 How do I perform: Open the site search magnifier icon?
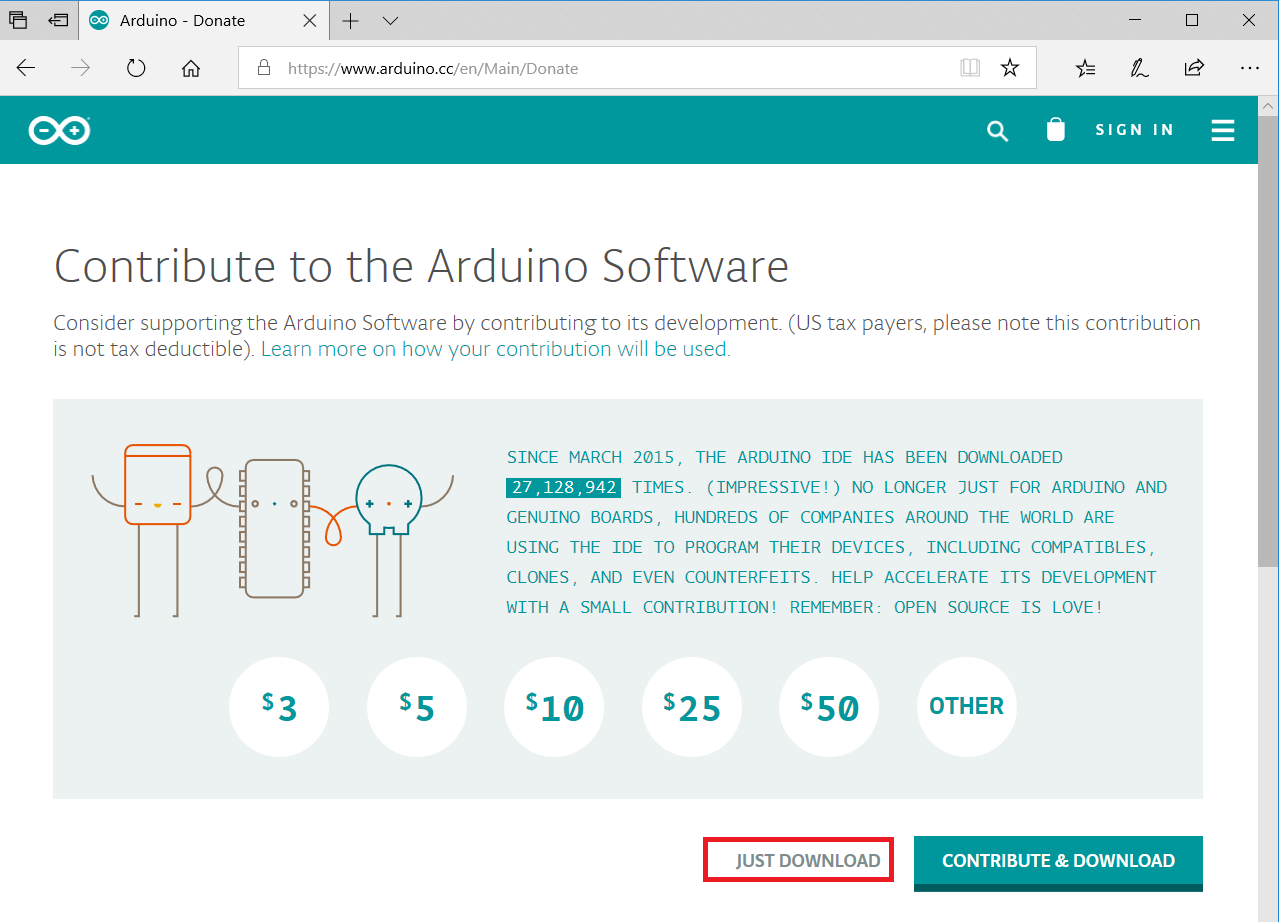997,131
